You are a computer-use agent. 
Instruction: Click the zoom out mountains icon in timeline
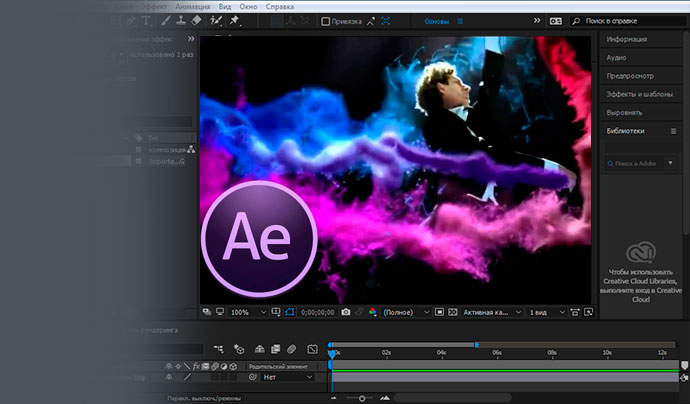[334, 398]
